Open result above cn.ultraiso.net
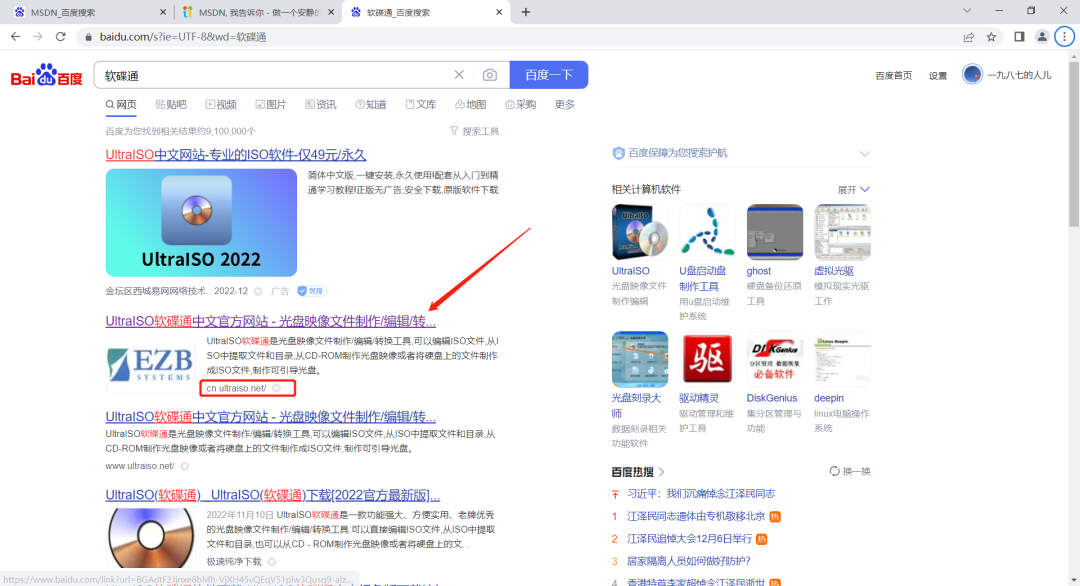Viewport: 1080px width, 586px height. coord(271,321)
